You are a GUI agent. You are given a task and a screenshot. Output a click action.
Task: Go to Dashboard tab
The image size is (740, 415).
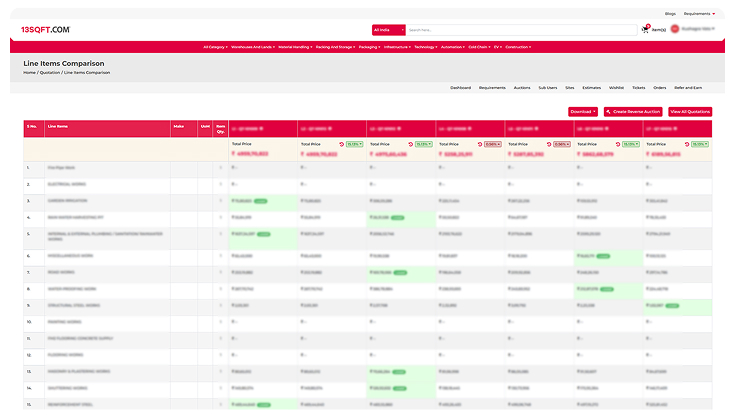[460, 88]
